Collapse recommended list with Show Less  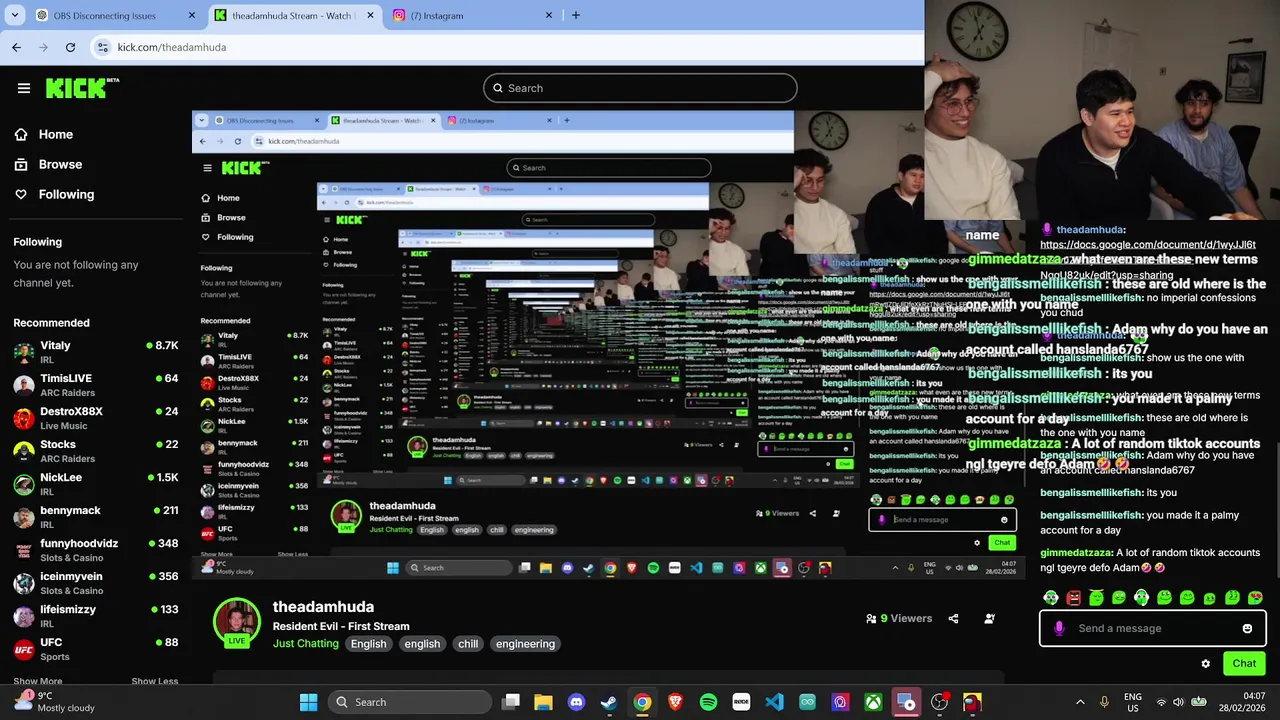[154, 681]
